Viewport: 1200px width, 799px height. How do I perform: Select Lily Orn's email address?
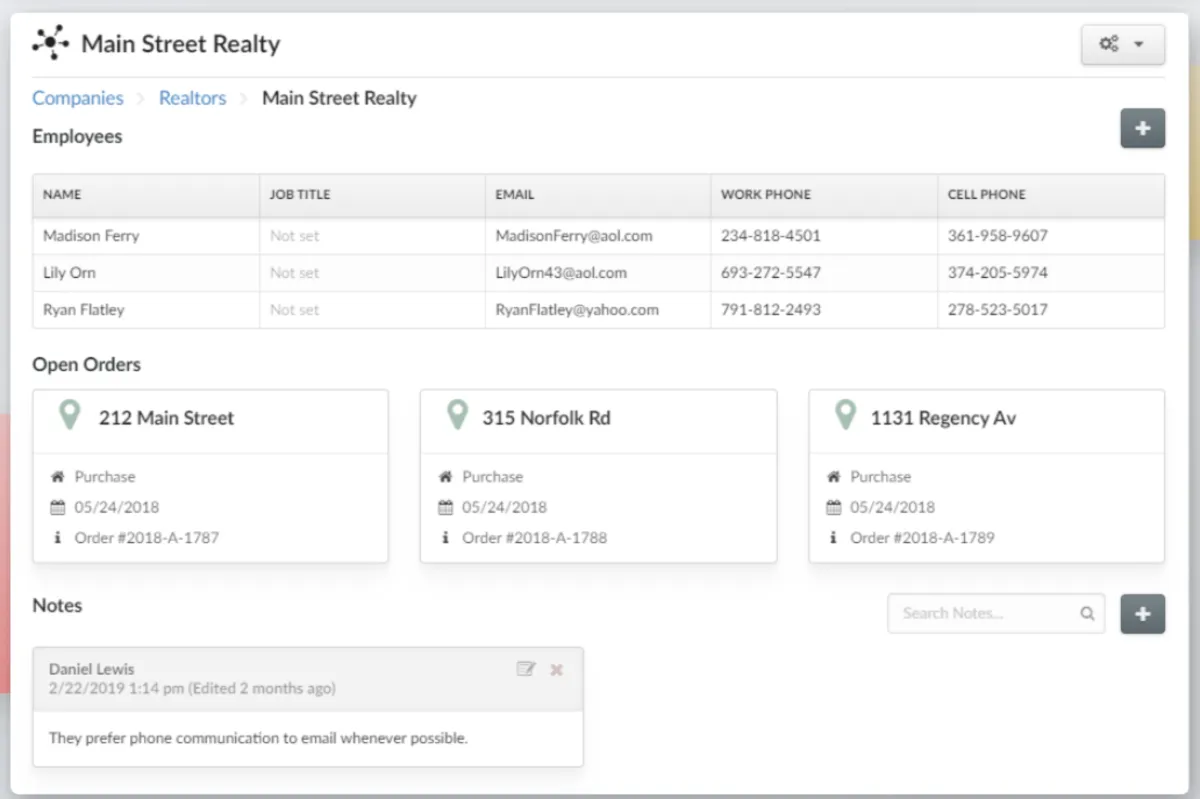pos(561,273)
